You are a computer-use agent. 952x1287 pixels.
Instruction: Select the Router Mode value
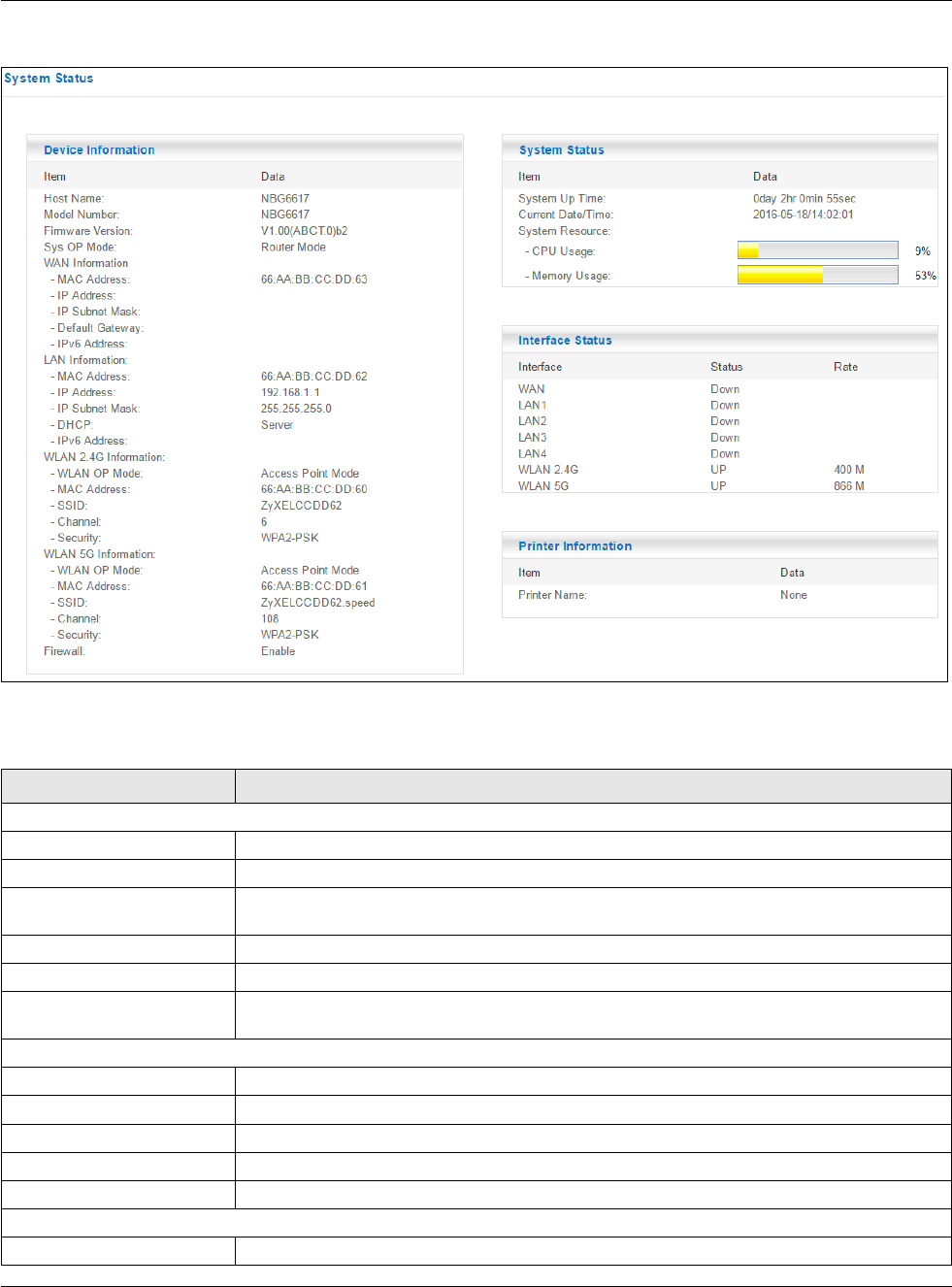click(x=293, y=247)
